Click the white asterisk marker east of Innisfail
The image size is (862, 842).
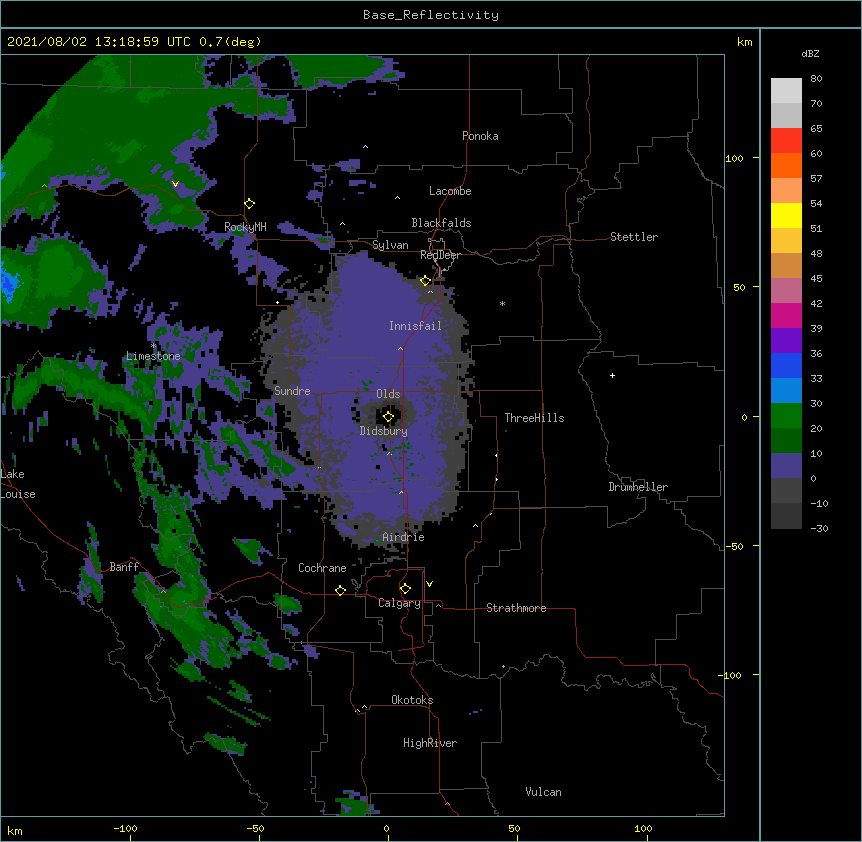coord(502,303)
